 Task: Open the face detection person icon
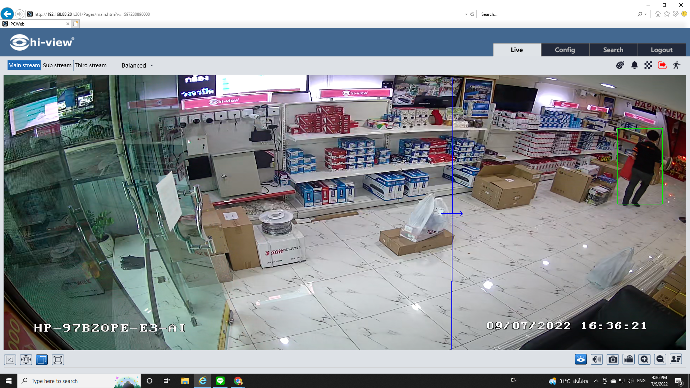[x=676, y=359]
